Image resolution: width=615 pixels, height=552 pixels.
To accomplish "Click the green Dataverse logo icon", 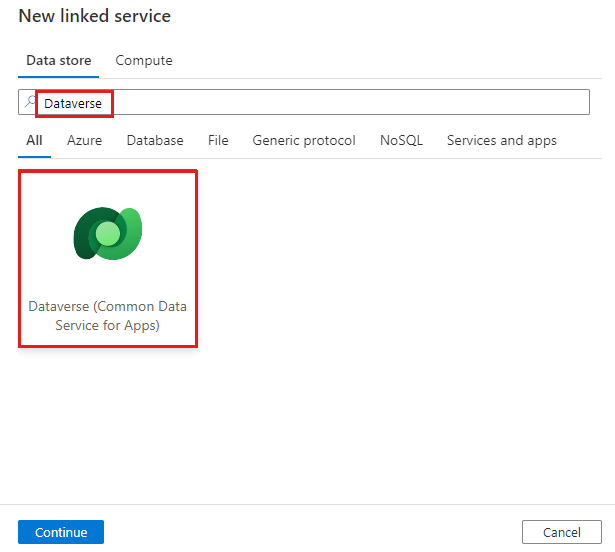I will 108,233.
